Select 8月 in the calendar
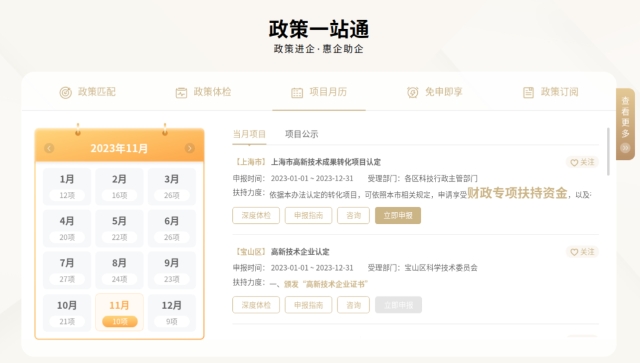The height and width of the screenshot is (363, 640). pyautogui.click(x=119, y=271)
